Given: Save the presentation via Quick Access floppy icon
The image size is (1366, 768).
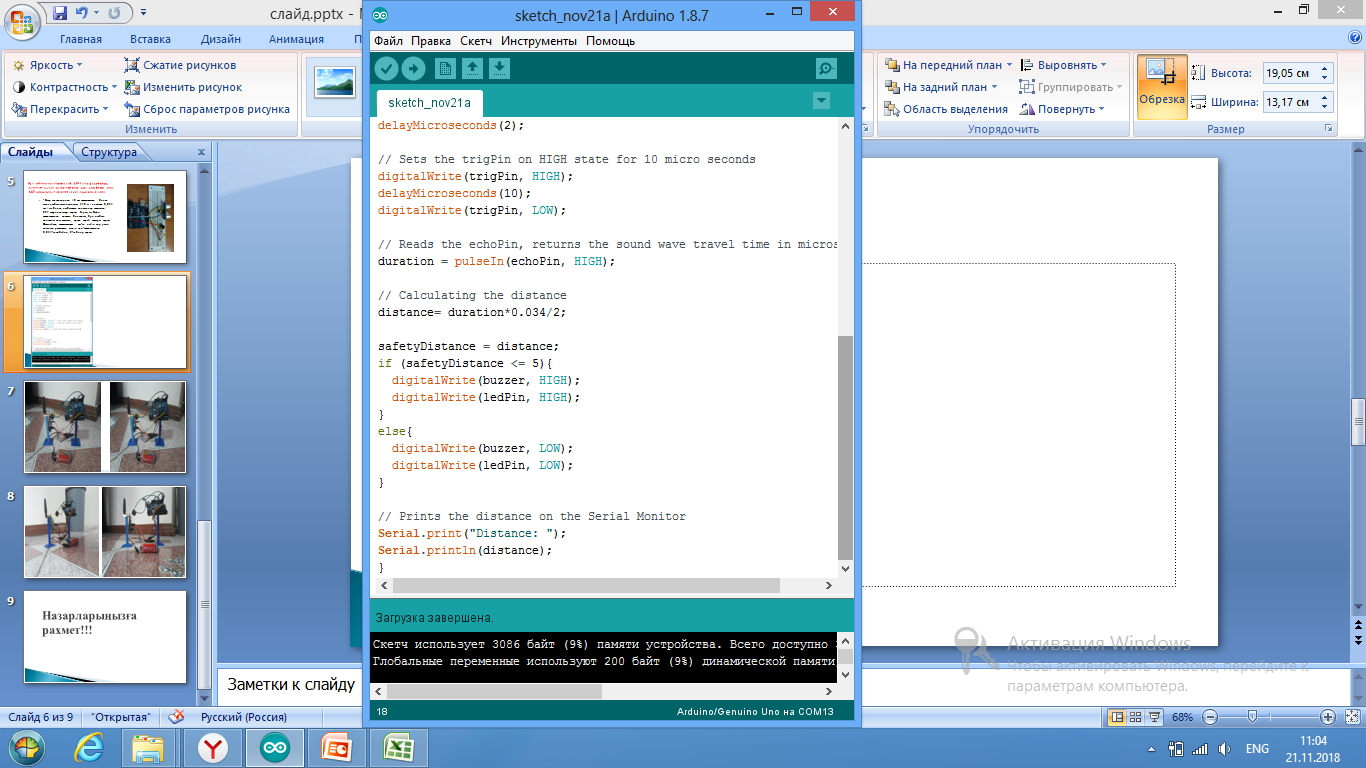Looking at the screenshot, I should pyautogui.click(x=60, y=12).
